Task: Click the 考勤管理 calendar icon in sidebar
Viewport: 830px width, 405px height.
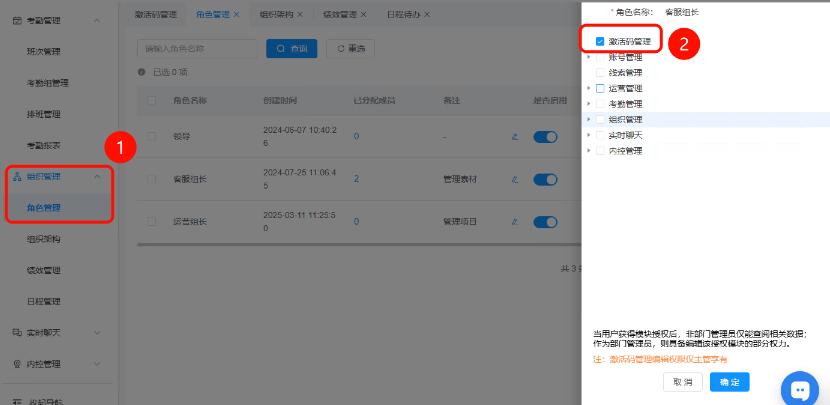Action: (x=17, y=20)
